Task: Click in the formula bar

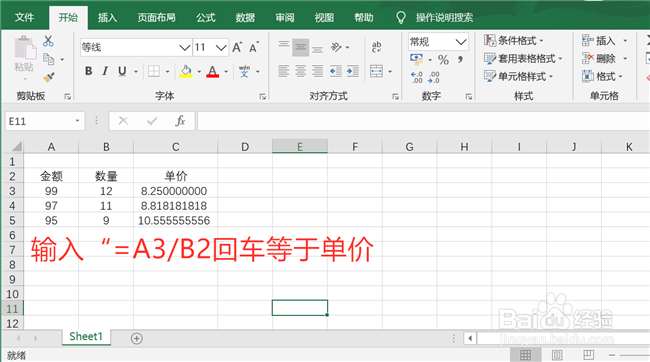Action: point(423,121)
